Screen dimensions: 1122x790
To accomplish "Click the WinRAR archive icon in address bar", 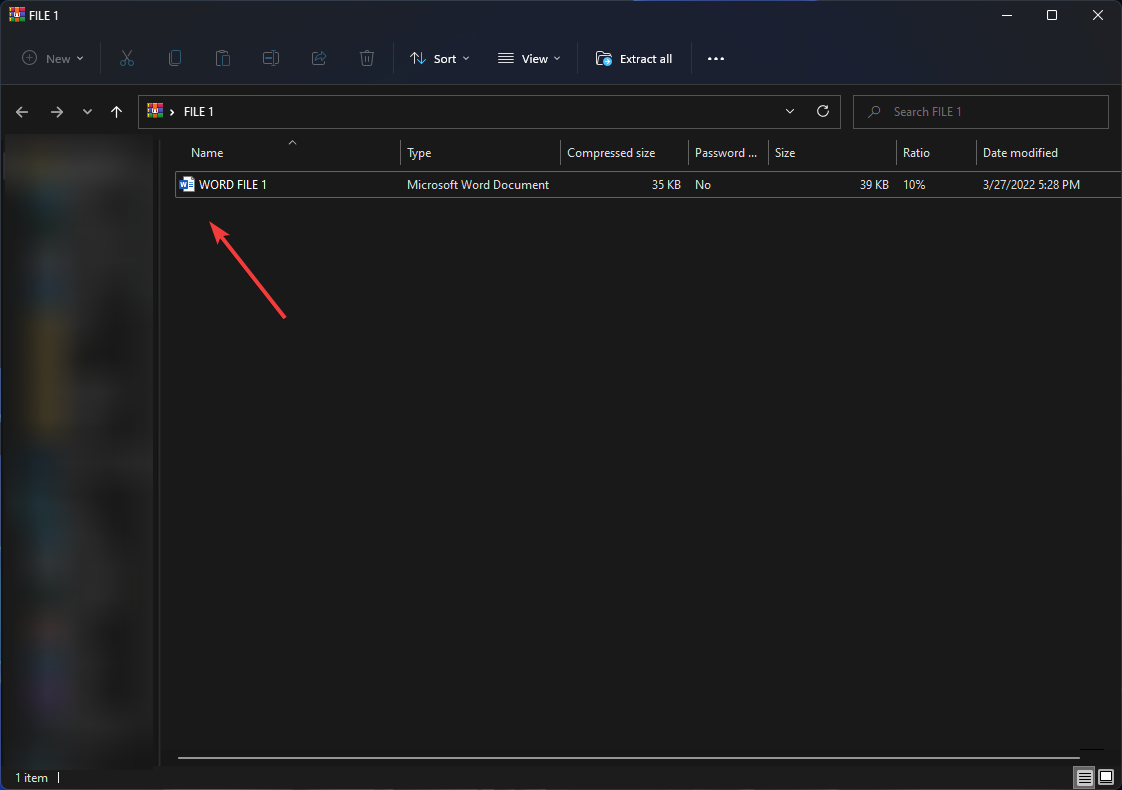I will pyautogui.click(x=155, y=111).
